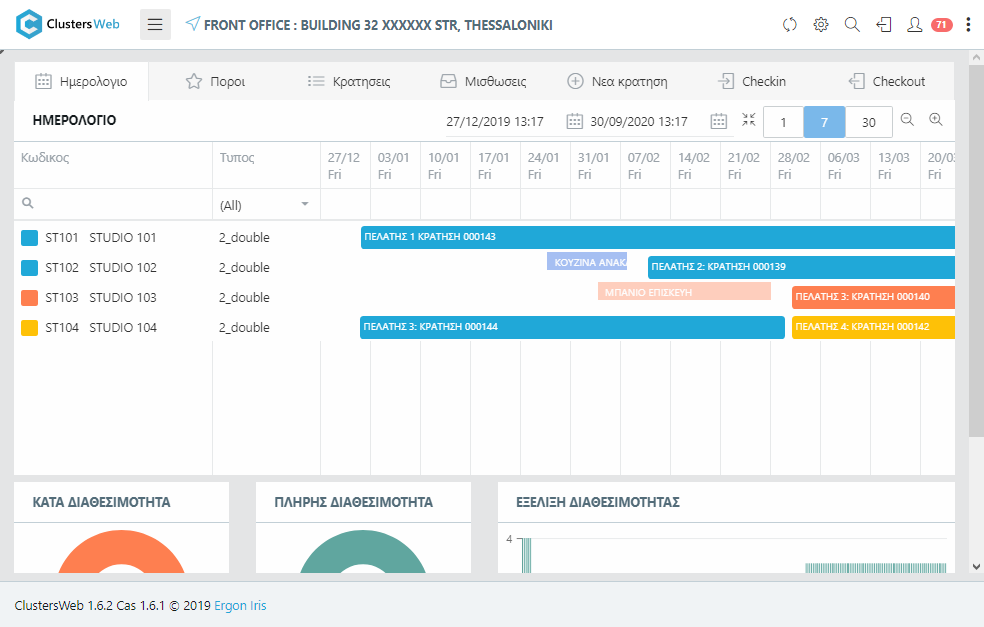Click the refresh sync icon

pyautogui.click(x=790, y=25)
